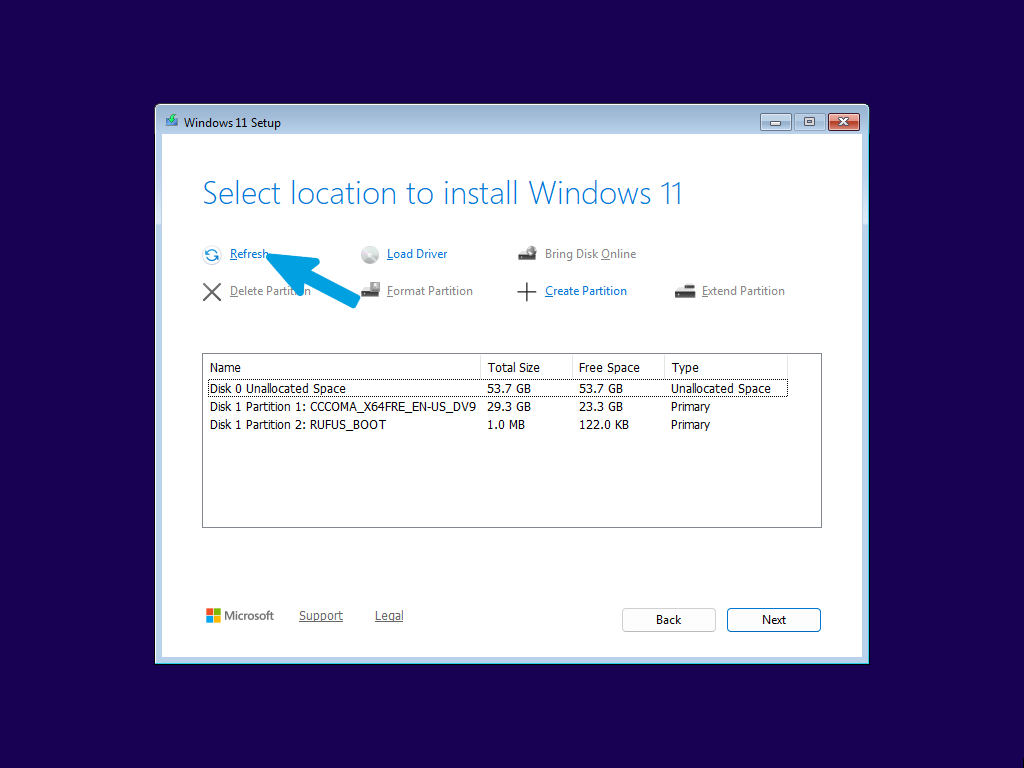Go to the next setup step

click(x=773, y=620)
